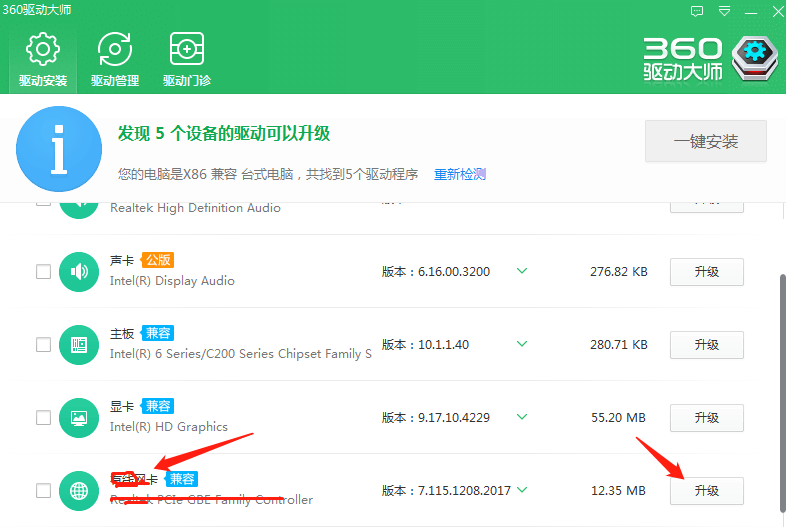Switch to the 驱动管理 tab
Image resolution: width=786 pixels, height=527 pixels.
(x=115, y=60)
